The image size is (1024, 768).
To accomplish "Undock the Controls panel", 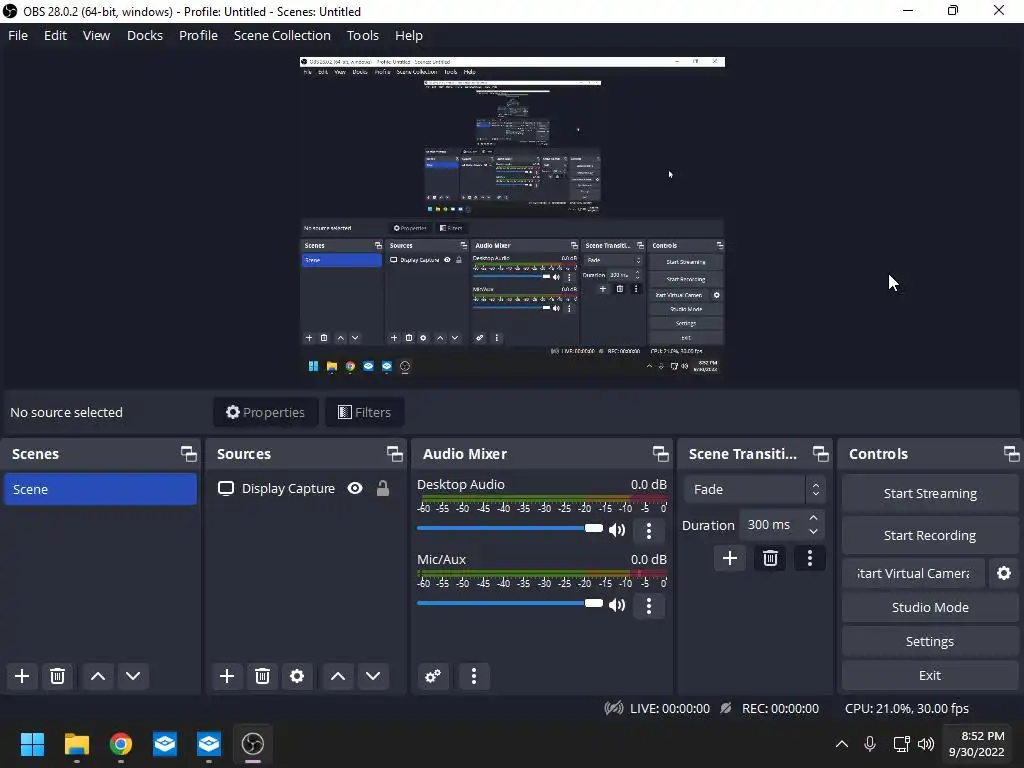I will (1011, 454).
